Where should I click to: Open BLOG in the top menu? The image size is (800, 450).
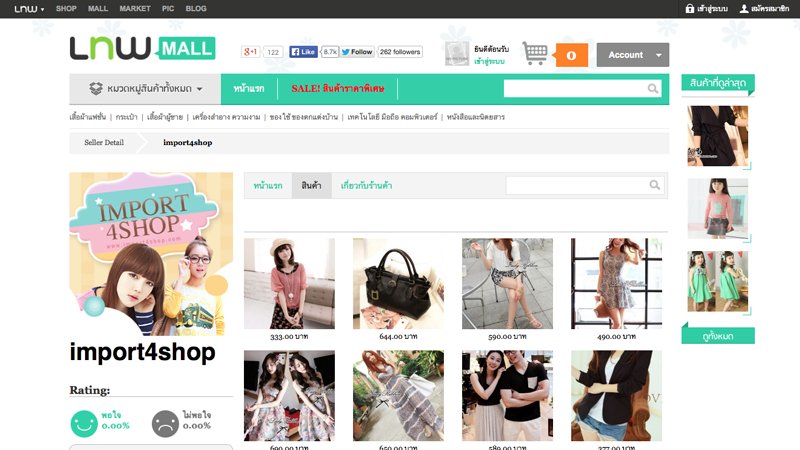point(196,9)
